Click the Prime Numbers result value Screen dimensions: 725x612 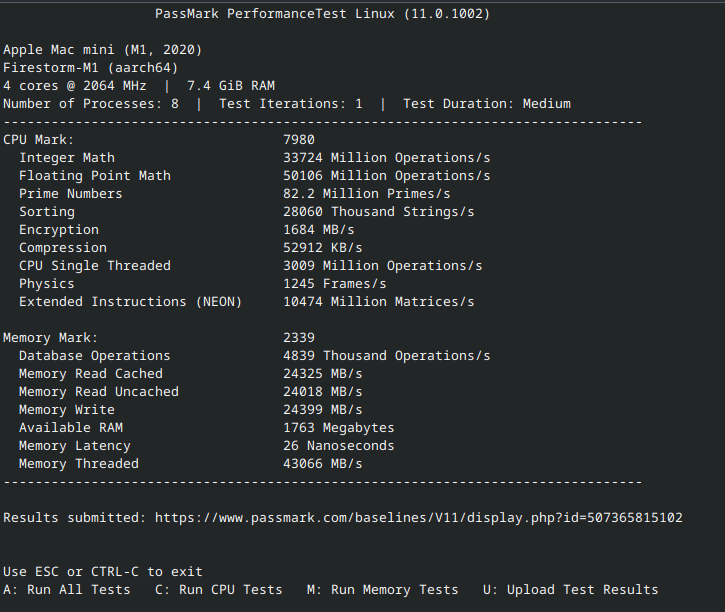click(367, 194)
